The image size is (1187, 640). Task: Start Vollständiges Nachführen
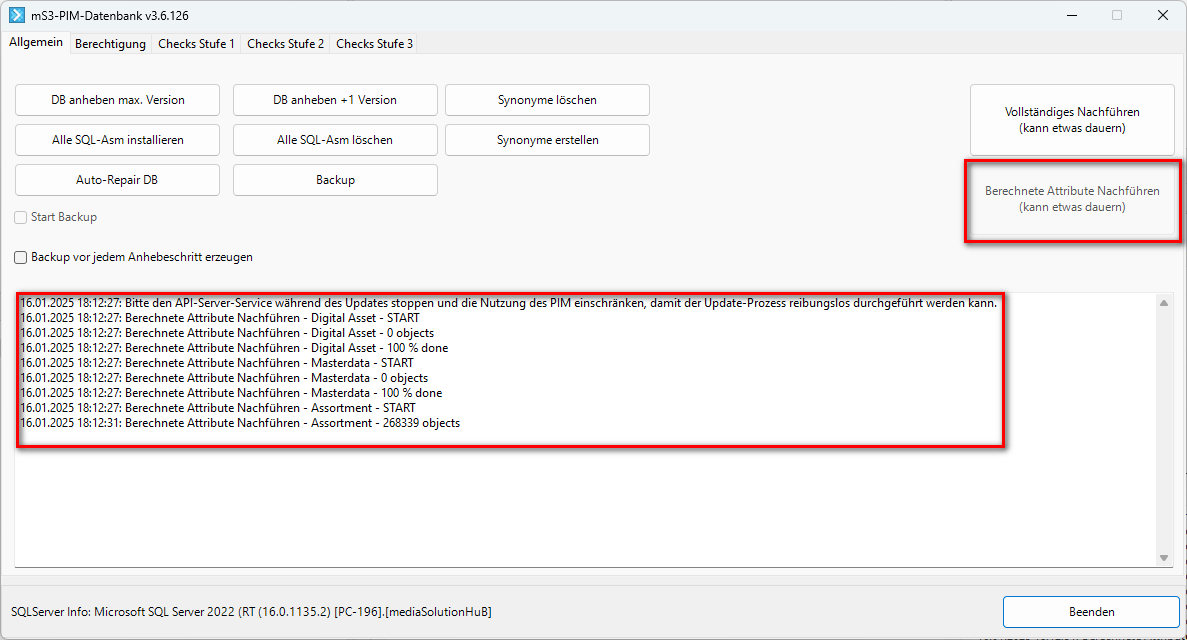(x=1072, y=120)
